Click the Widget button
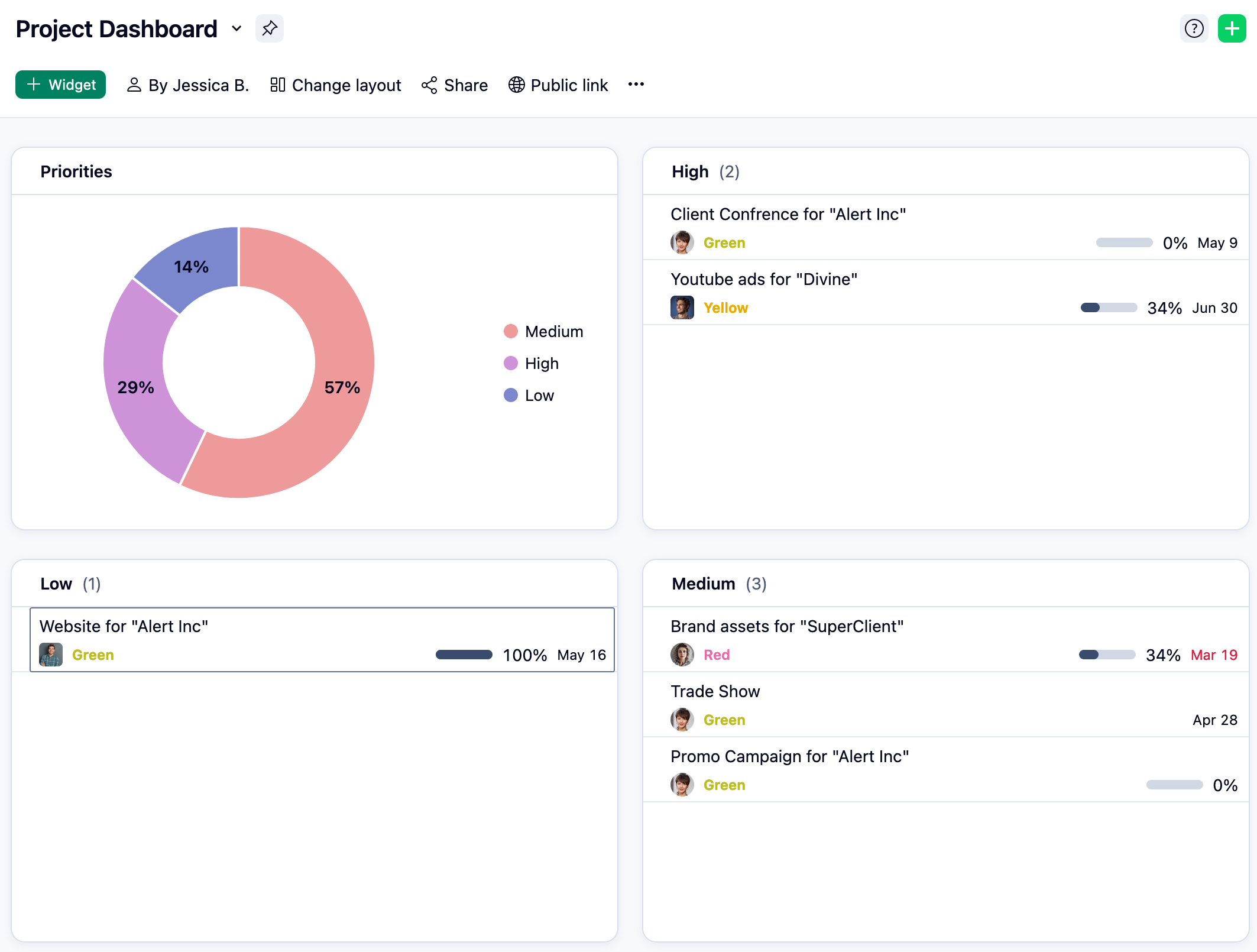1257x952 pixels. 60,85
